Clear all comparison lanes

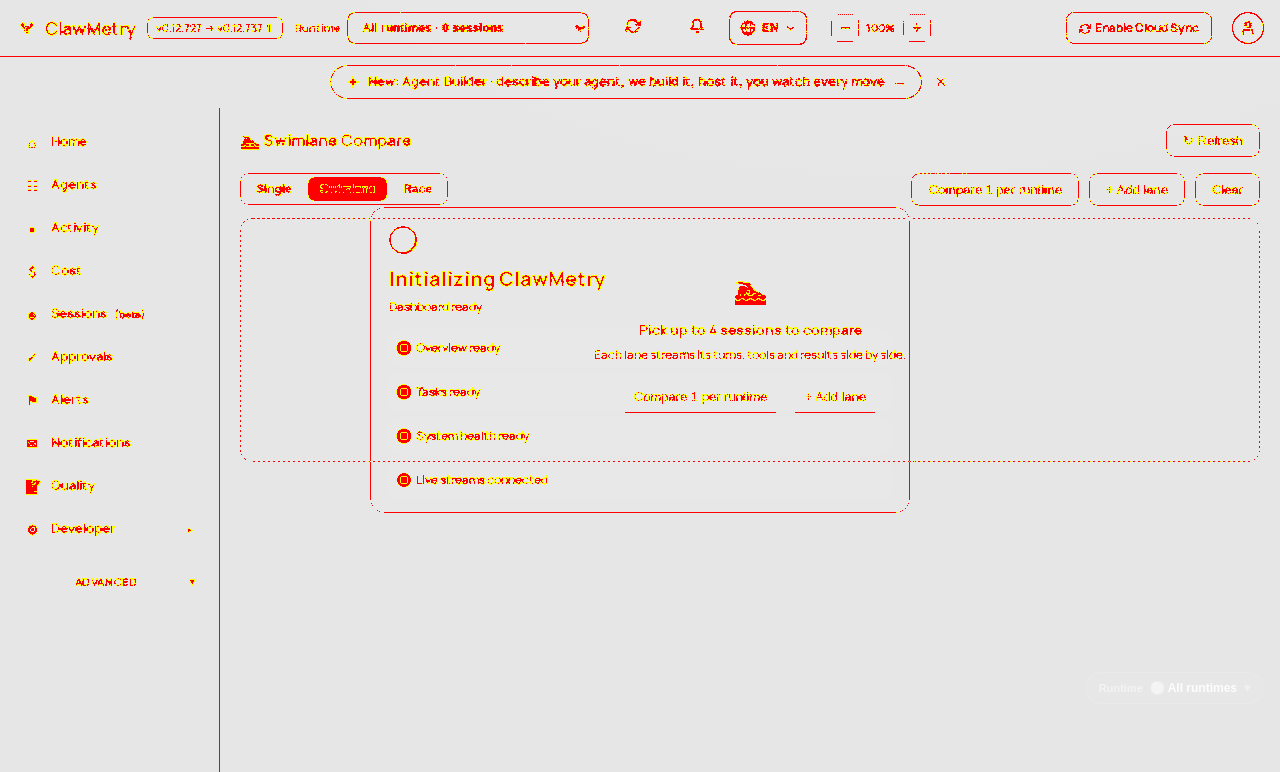(x=1227, y=190)
